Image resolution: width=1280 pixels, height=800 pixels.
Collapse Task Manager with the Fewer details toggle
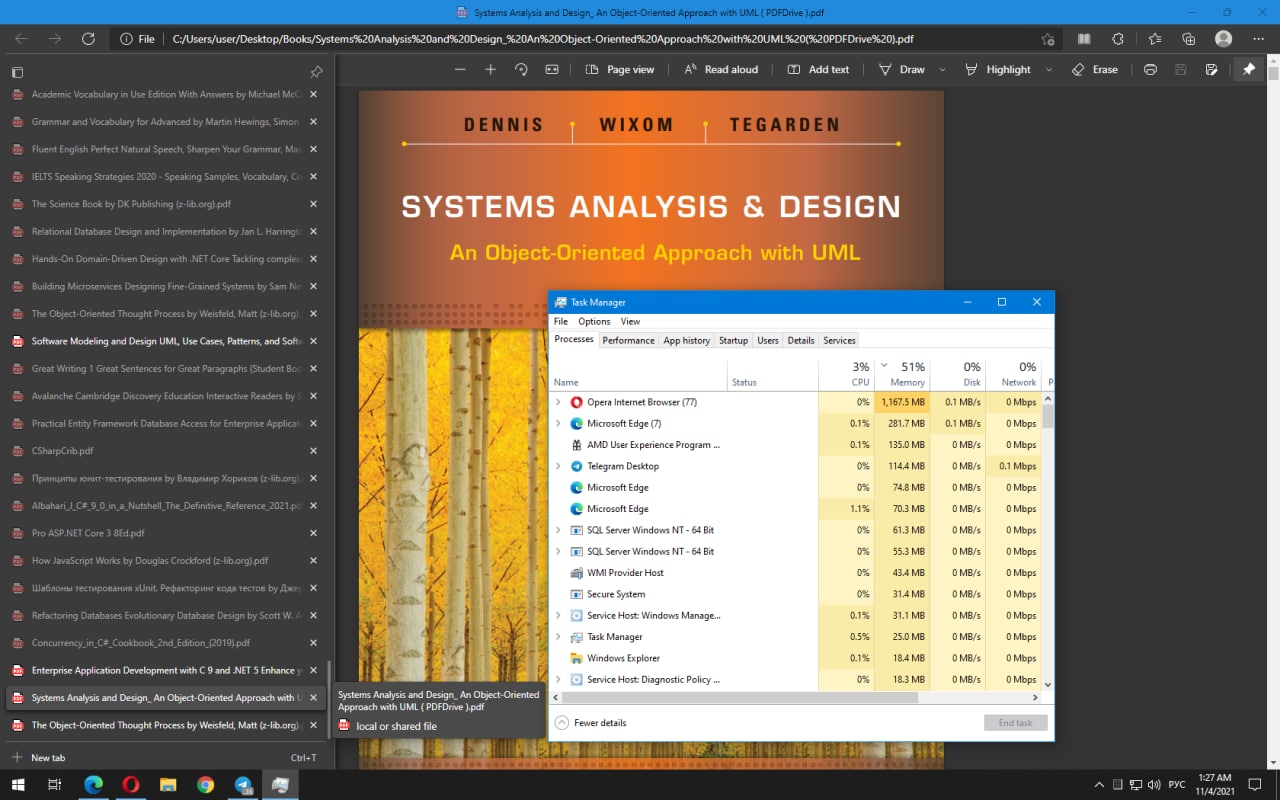[x=591, y=723]
